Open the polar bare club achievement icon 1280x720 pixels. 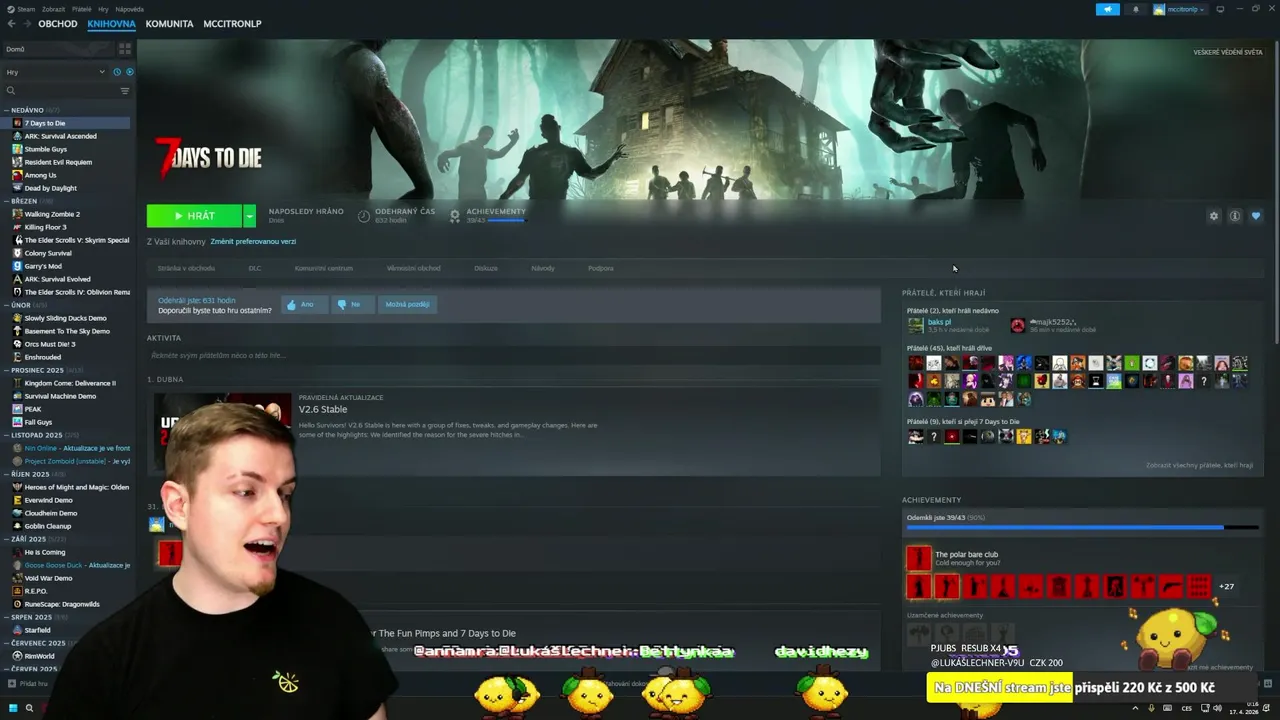(918, 558)
